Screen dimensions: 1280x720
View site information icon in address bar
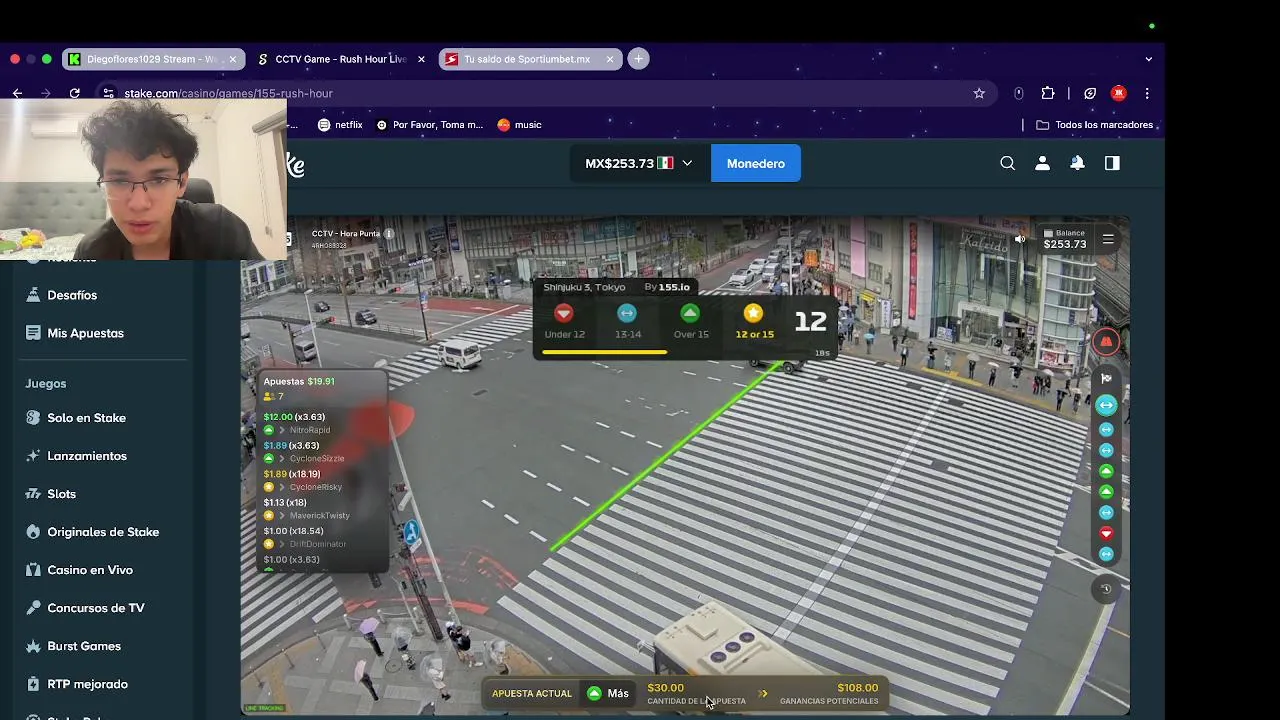click(108, 93)
